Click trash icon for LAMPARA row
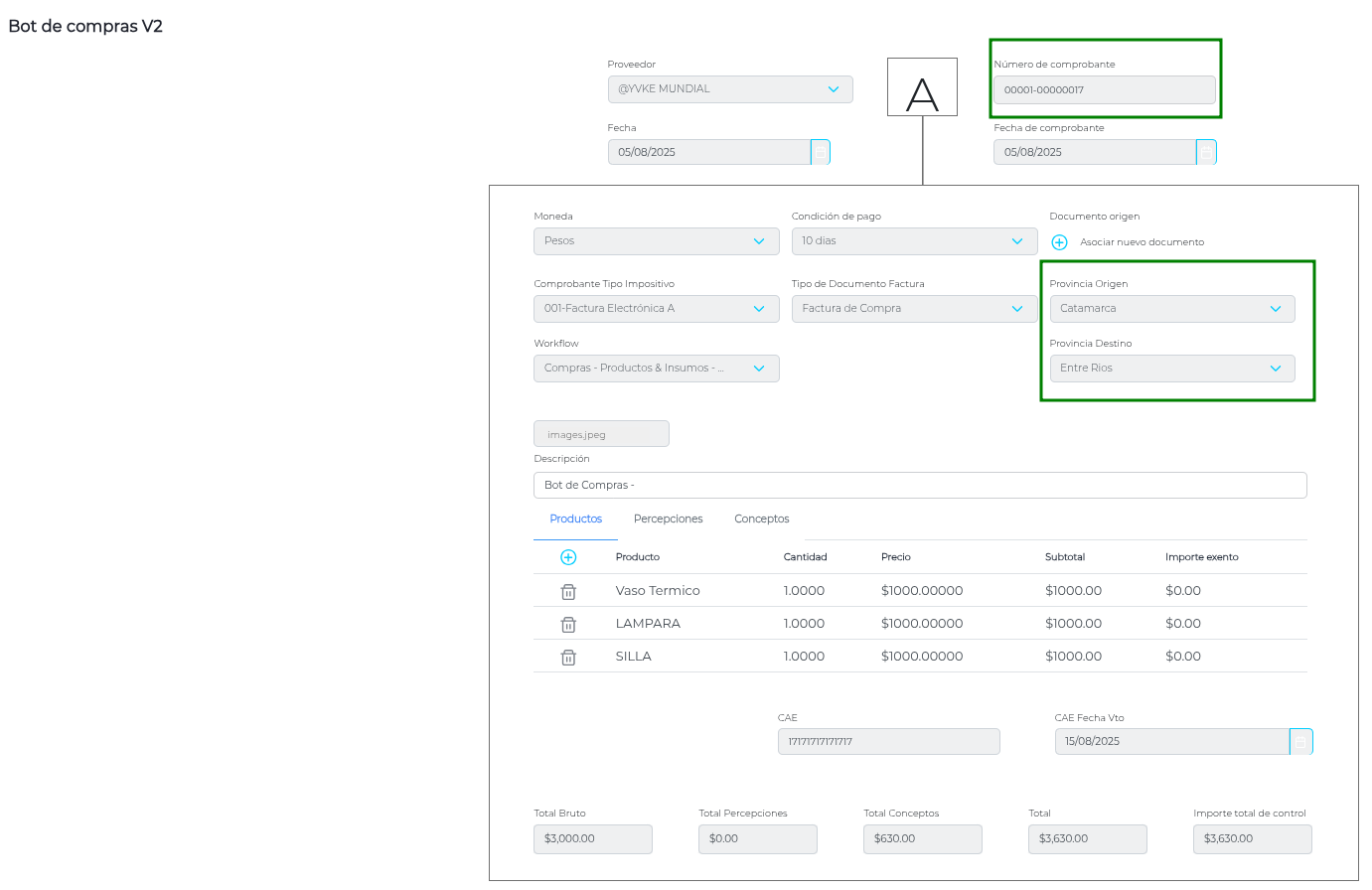Viewport: 1372px width, 890px height. pos(568,624)
